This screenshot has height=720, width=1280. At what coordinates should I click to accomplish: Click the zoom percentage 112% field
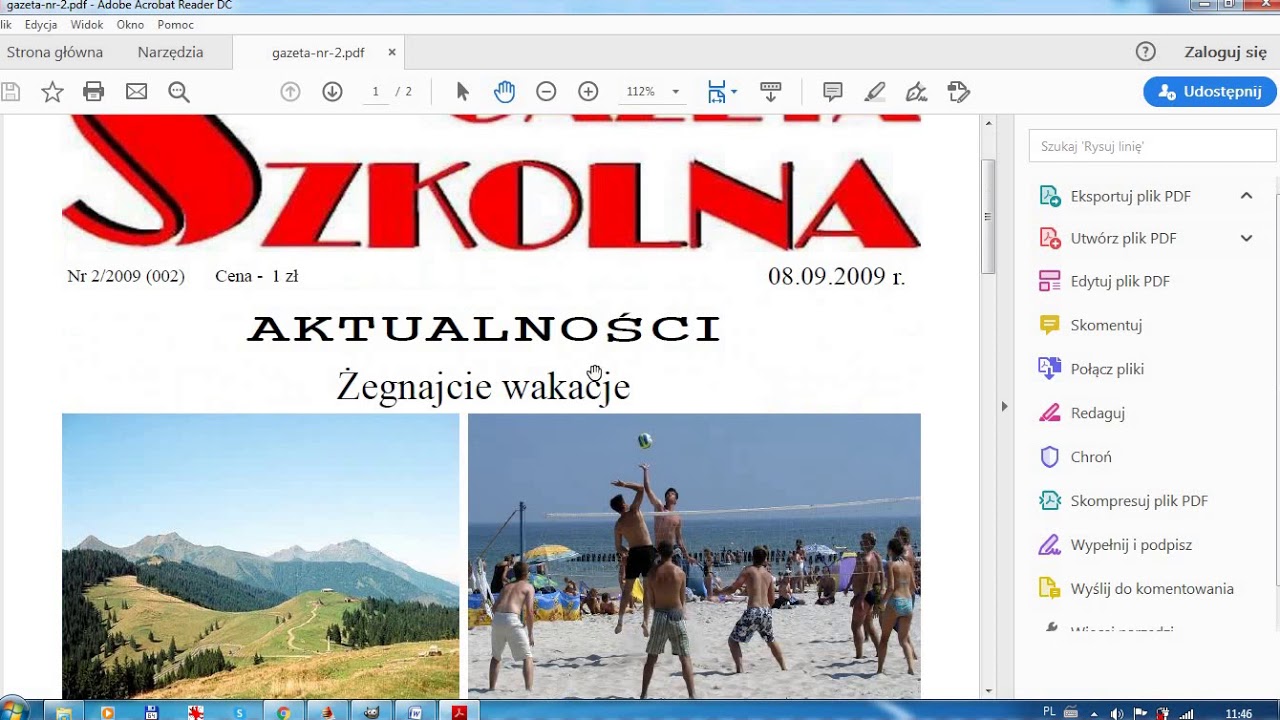[640, 92]
